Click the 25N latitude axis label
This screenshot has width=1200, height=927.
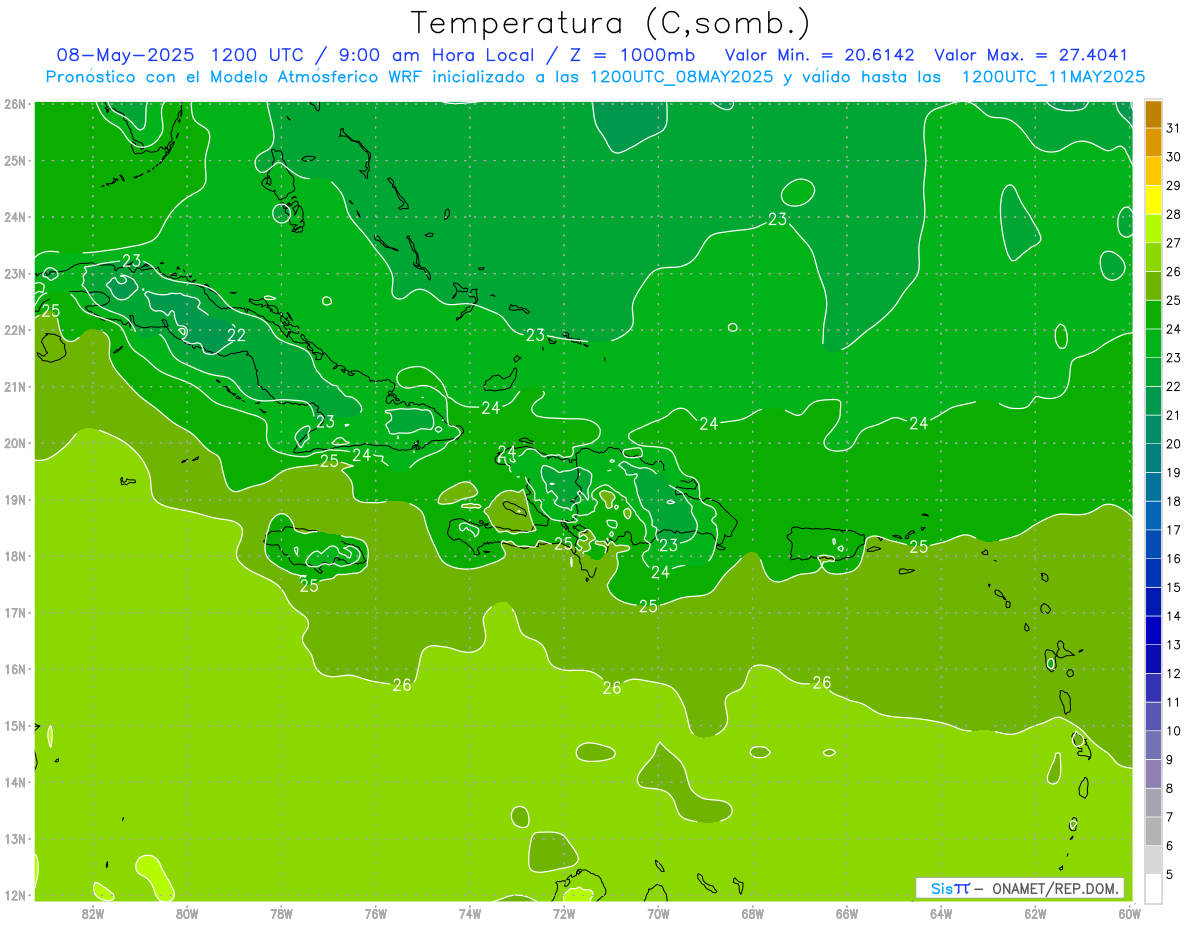[15, 160]
